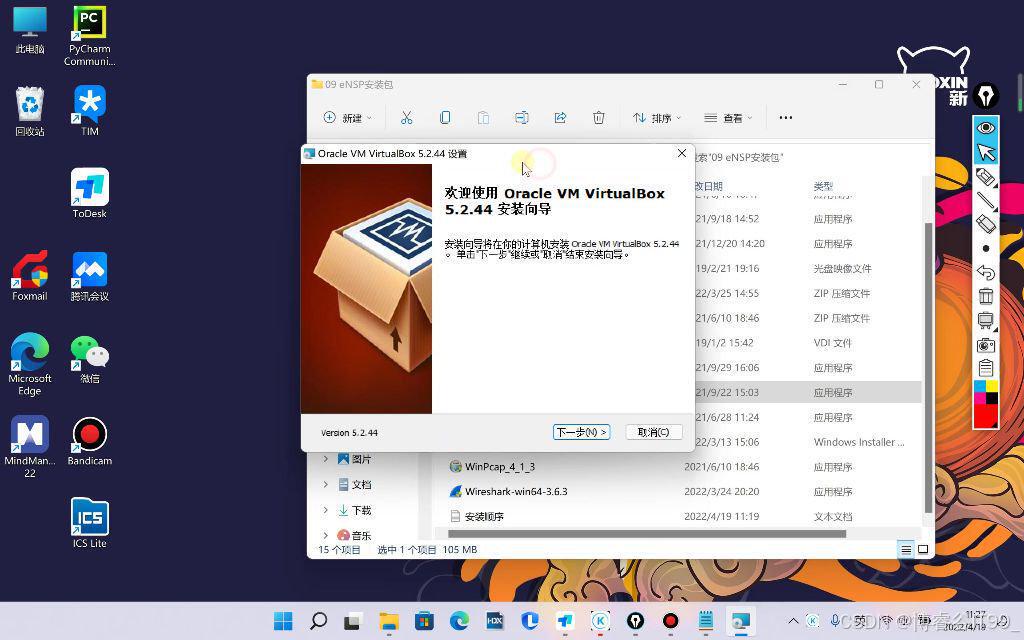Click the Windows Start button on taskbar
The image size is (1024, 640).
[x=283, y=621]
